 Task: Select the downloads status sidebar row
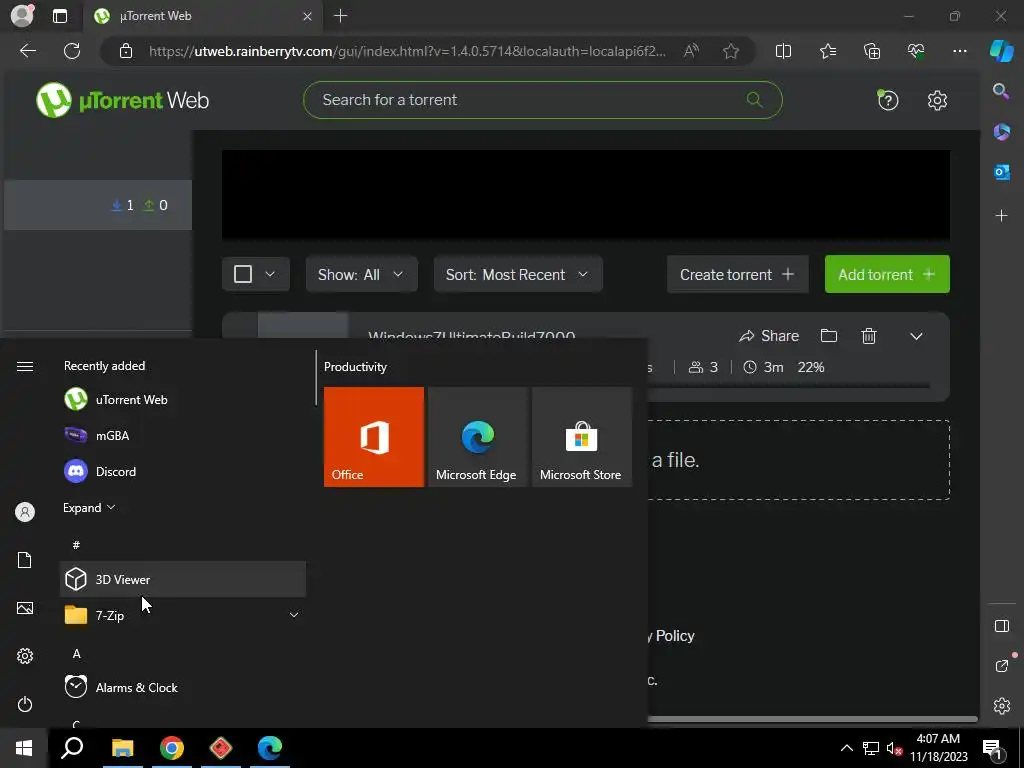click(x=98, y=205)
